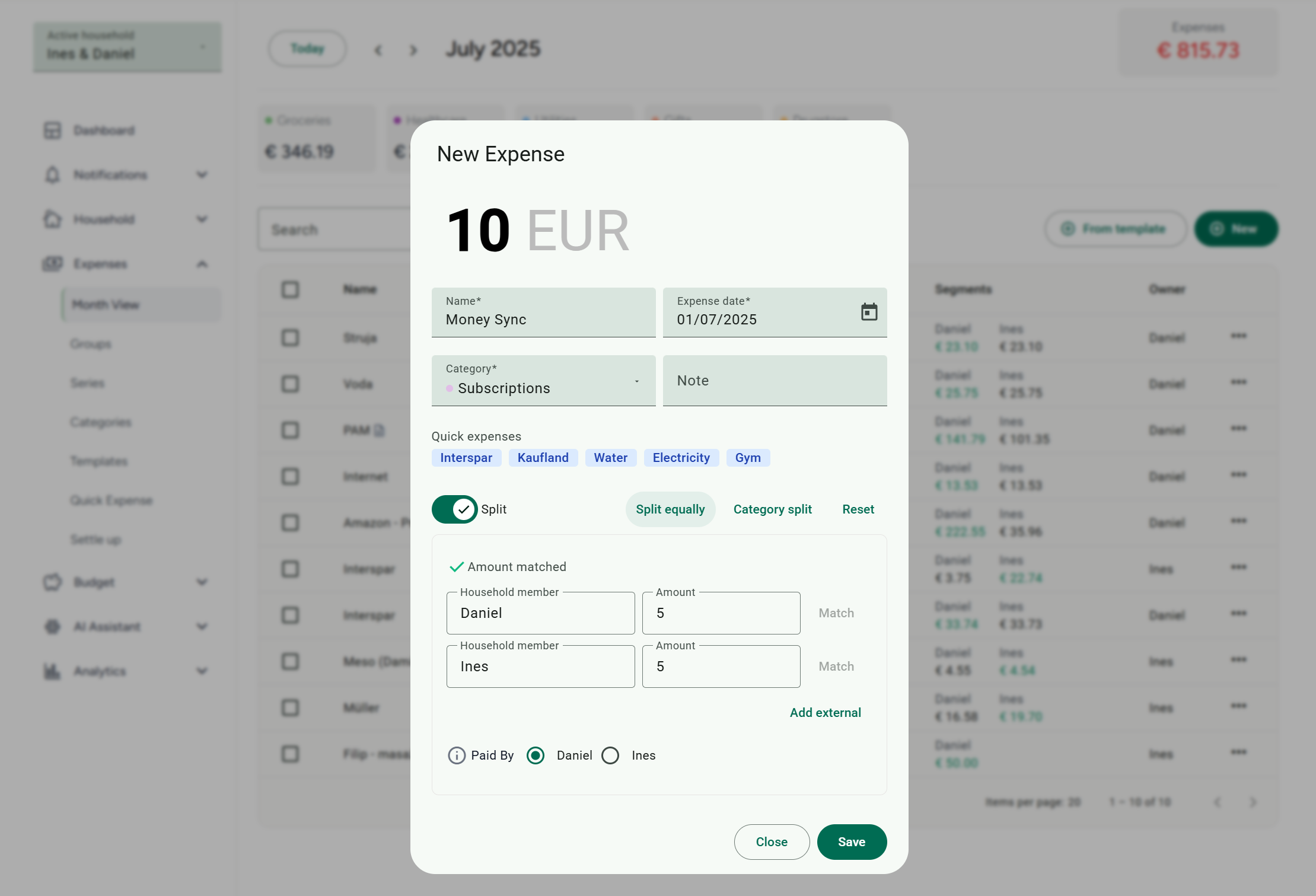Switch to Category split mode
This screenshot has height=896, width=1316.
click(x=772, y=509)
